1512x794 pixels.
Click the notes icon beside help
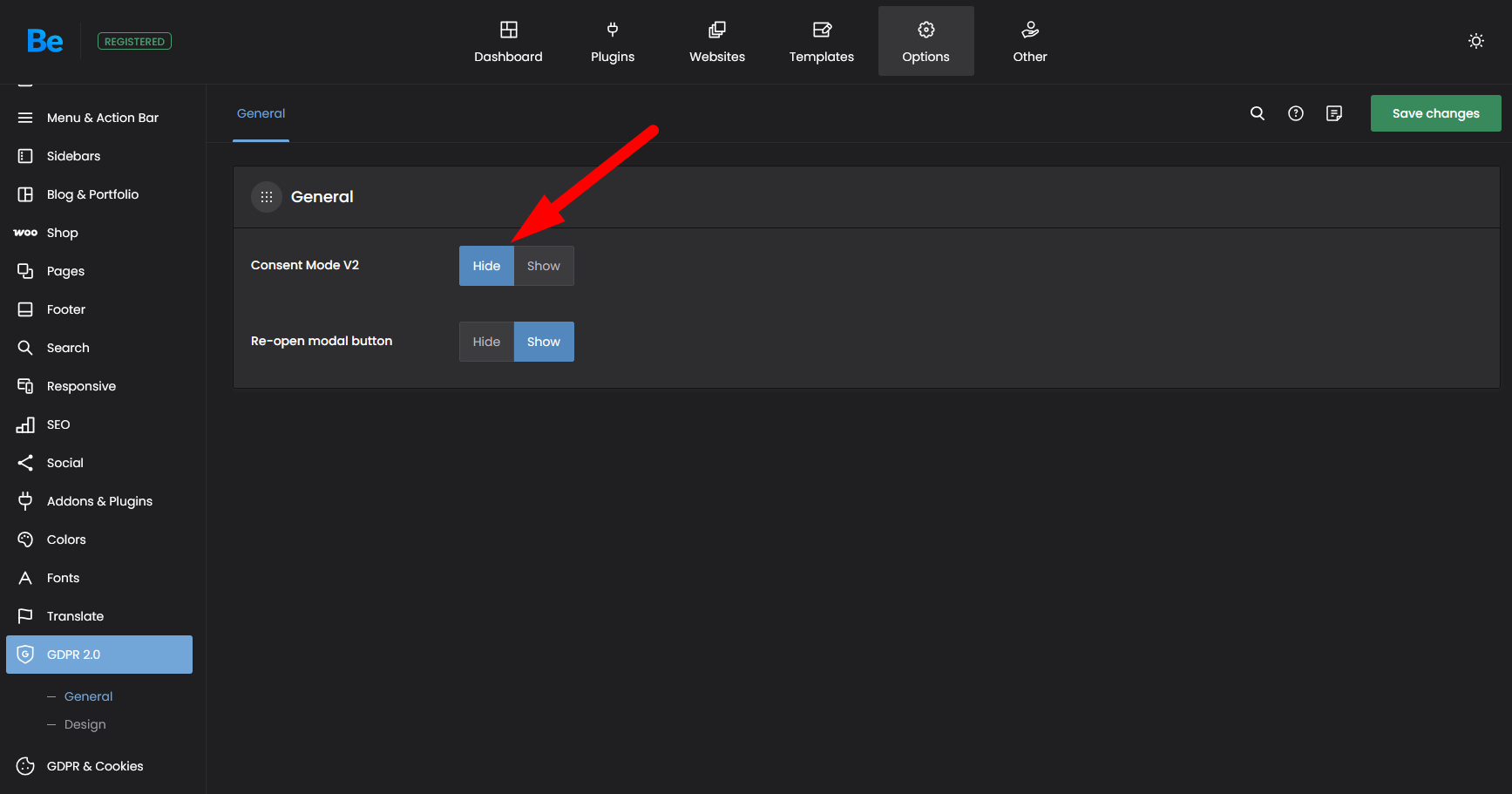1333,113
